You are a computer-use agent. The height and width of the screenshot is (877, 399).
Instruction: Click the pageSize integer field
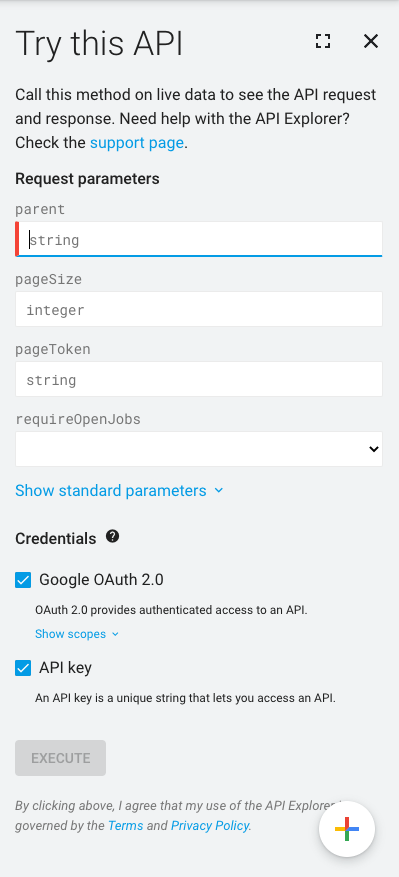click(x=199, y=309)
